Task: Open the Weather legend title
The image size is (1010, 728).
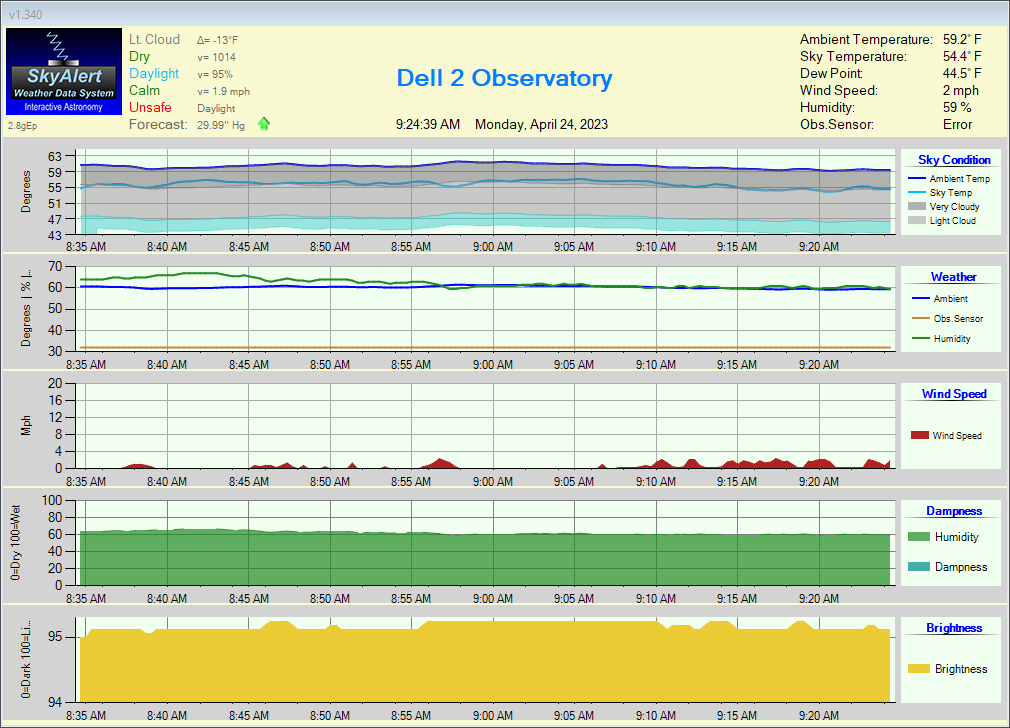Action: coord(953,277)
